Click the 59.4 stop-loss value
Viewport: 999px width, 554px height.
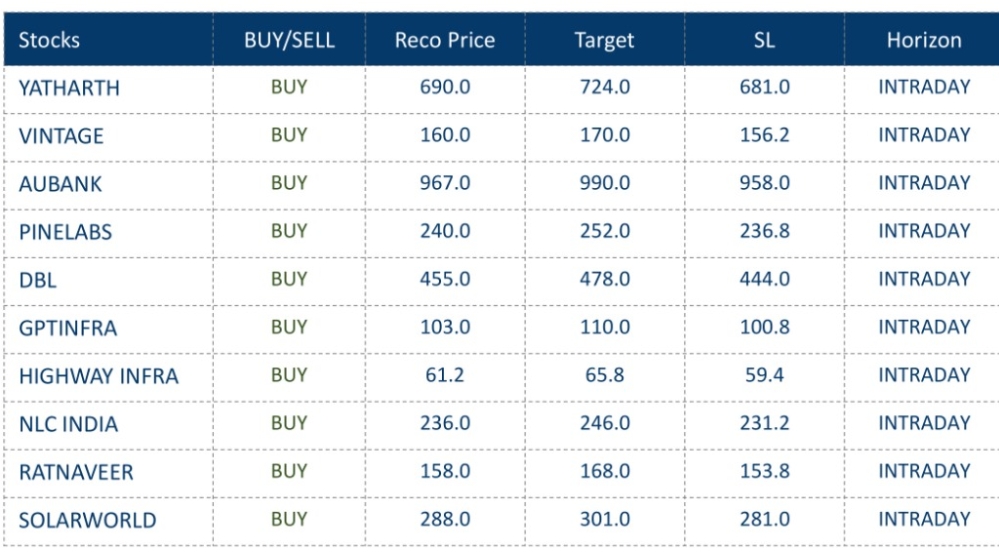(764, 375)
